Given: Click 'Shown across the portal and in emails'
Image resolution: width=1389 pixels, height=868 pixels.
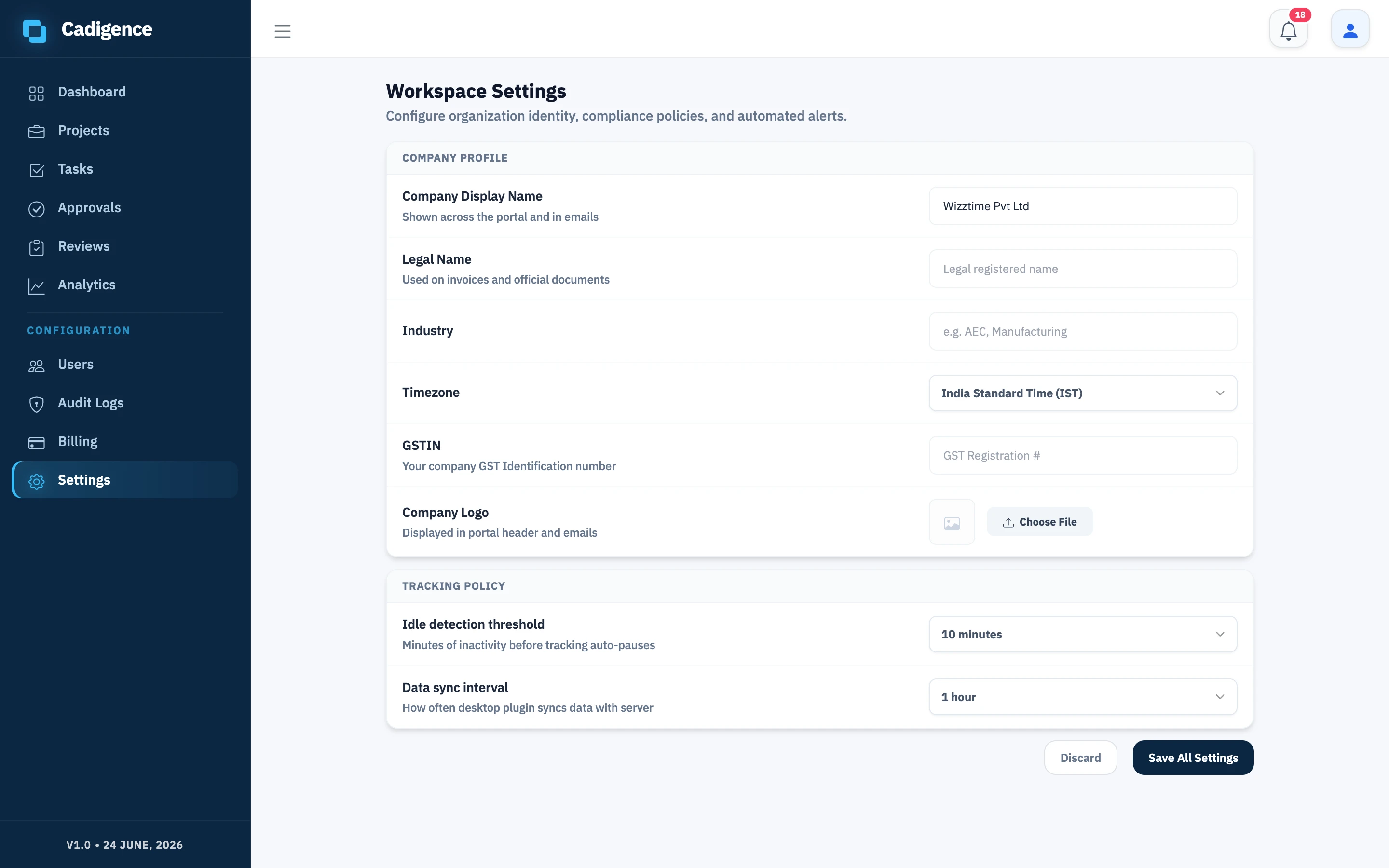Looking at the screenshot, I should [500, 217].
